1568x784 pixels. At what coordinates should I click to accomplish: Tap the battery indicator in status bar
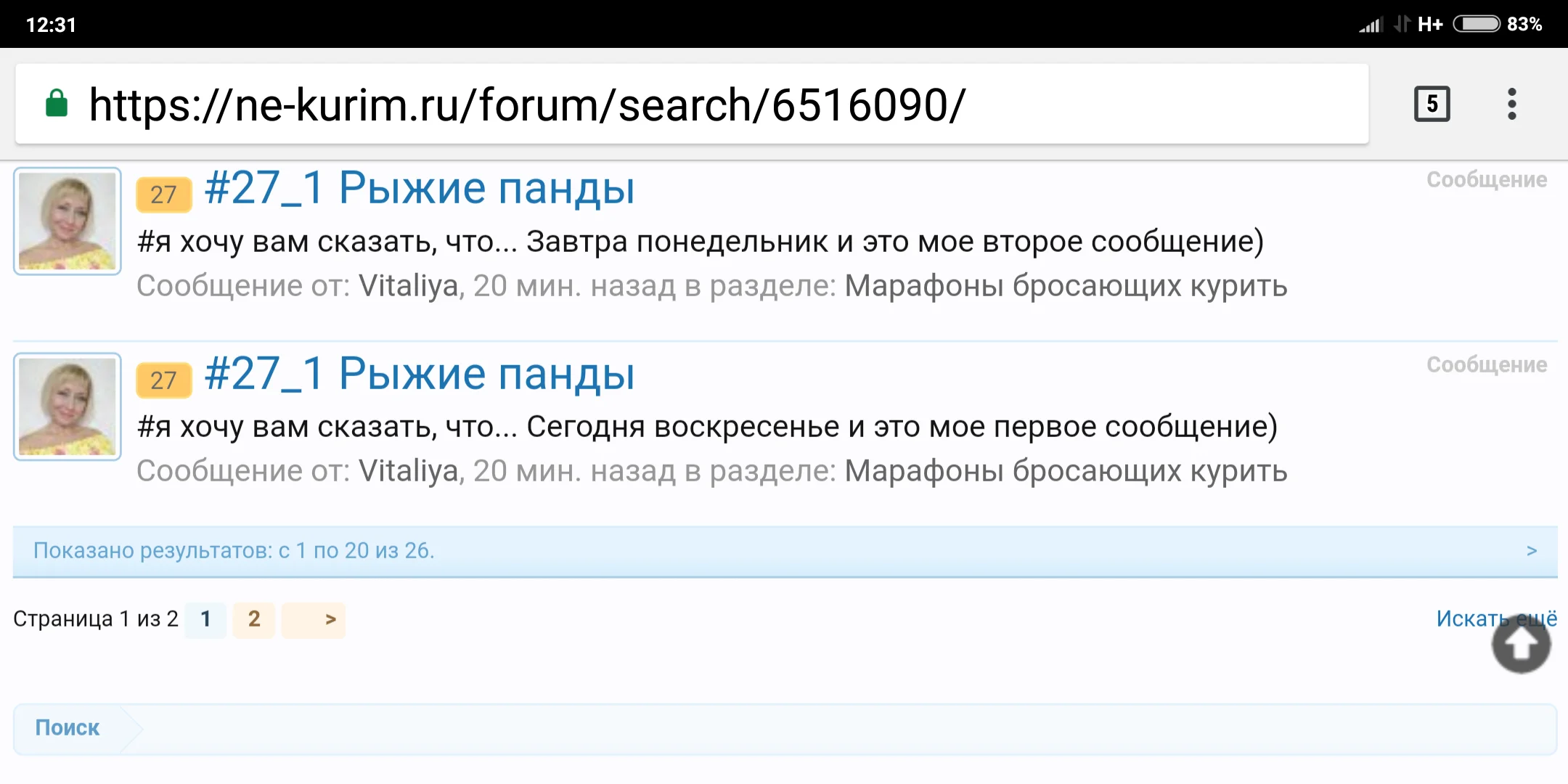pos(1477,24)
